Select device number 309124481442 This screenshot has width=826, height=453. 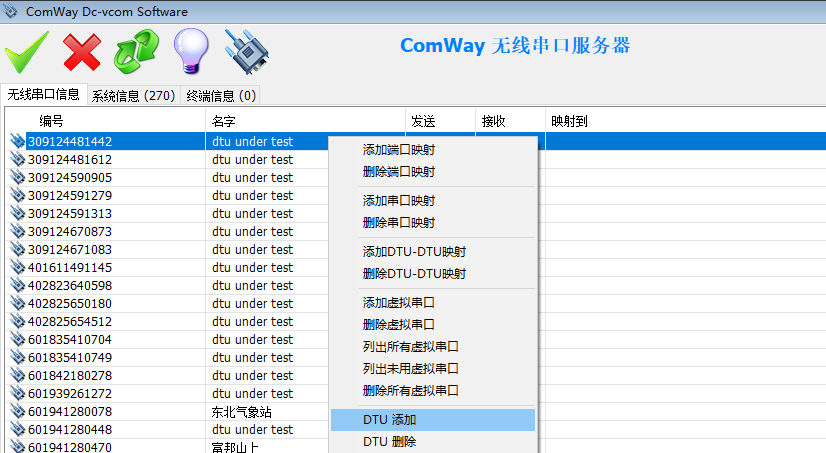tap(70, 141)
